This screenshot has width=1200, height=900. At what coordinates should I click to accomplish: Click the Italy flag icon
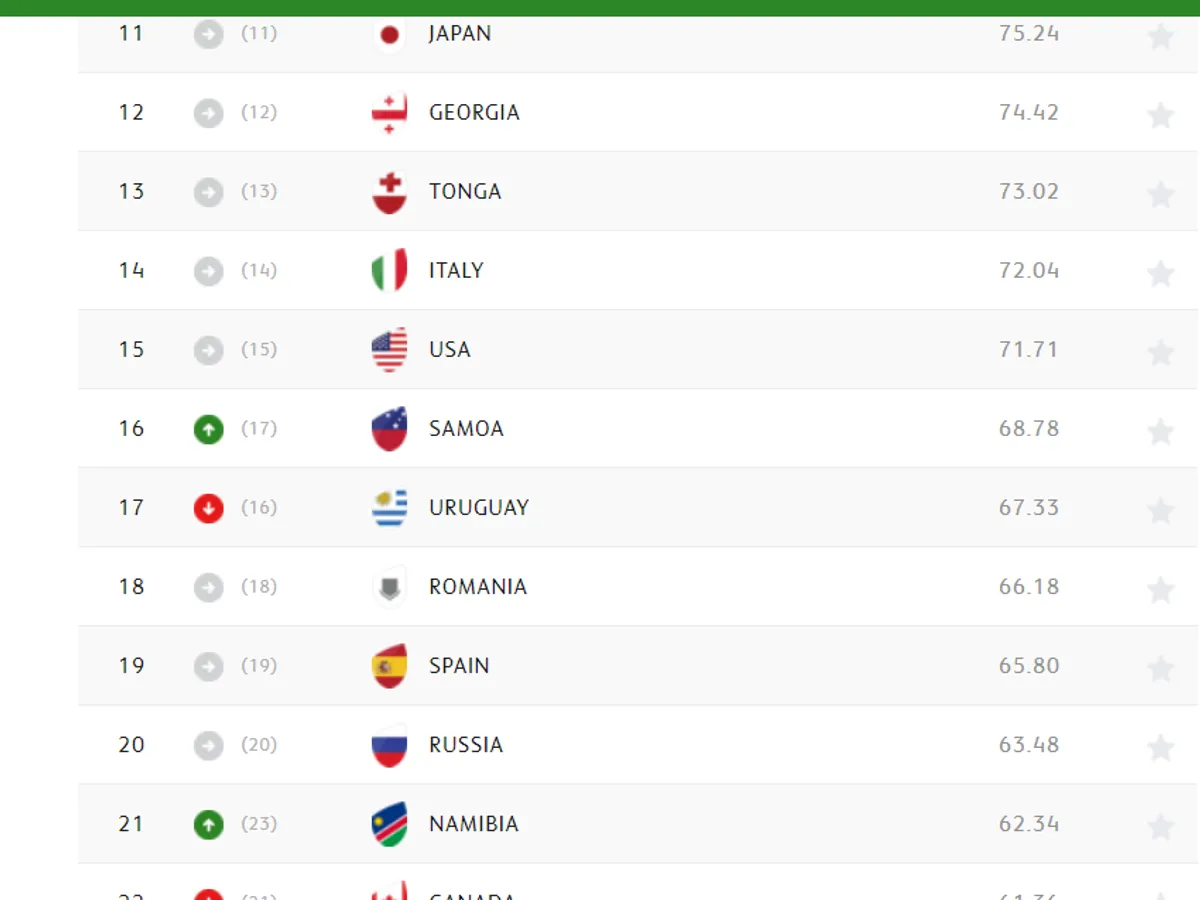tap(389, 270)
